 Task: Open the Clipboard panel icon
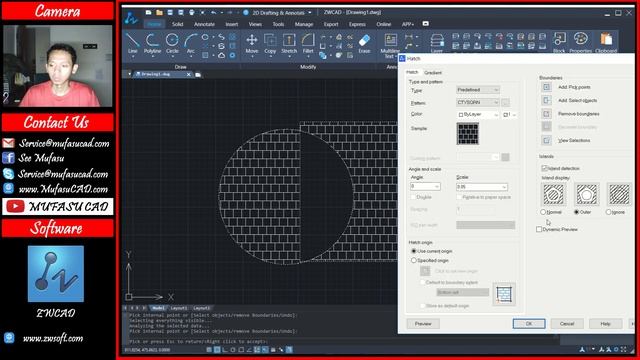click(x=606, y=43)
